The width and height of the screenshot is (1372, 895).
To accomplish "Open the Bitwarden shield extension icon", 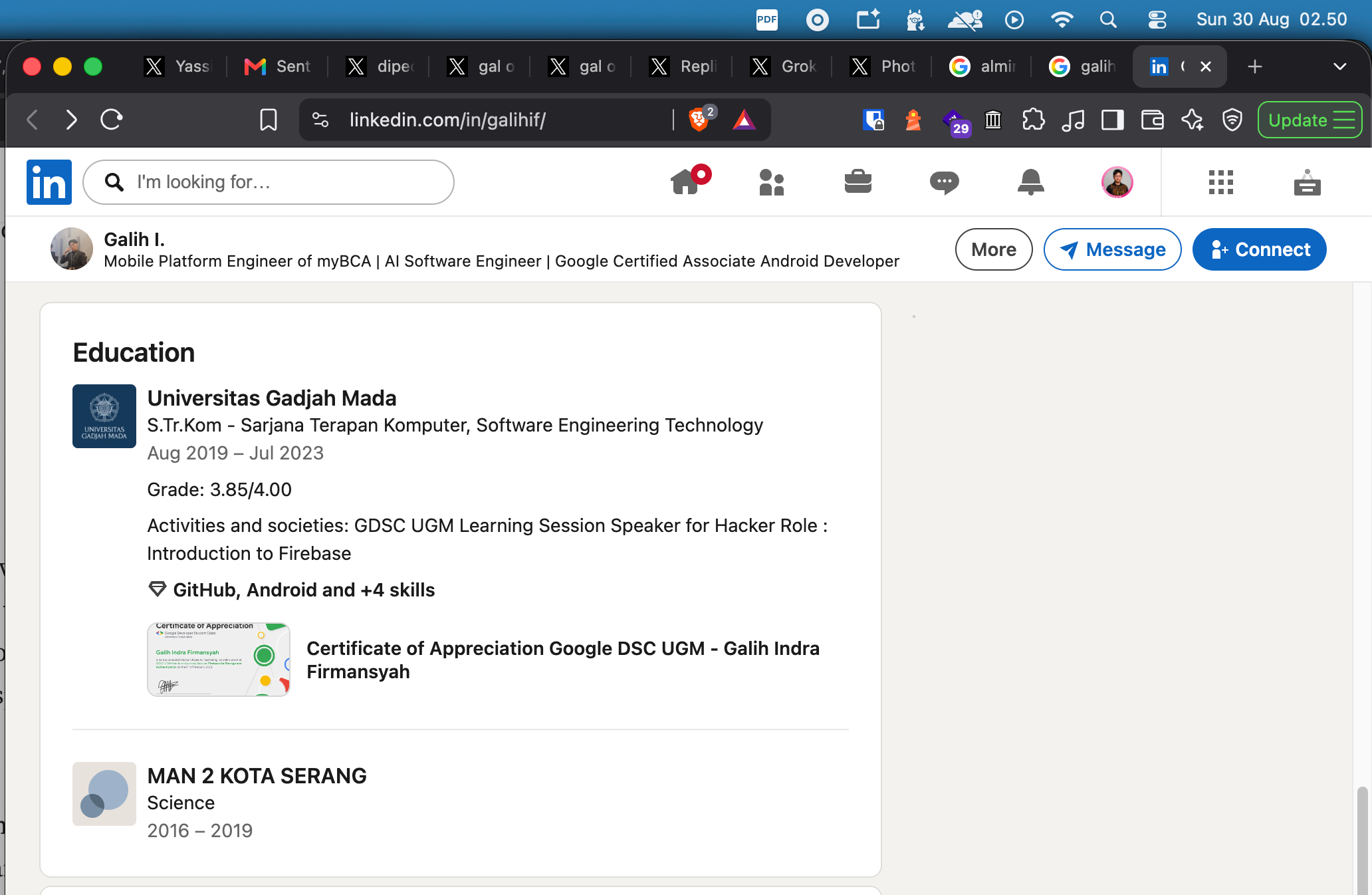I will coord(873,120).
